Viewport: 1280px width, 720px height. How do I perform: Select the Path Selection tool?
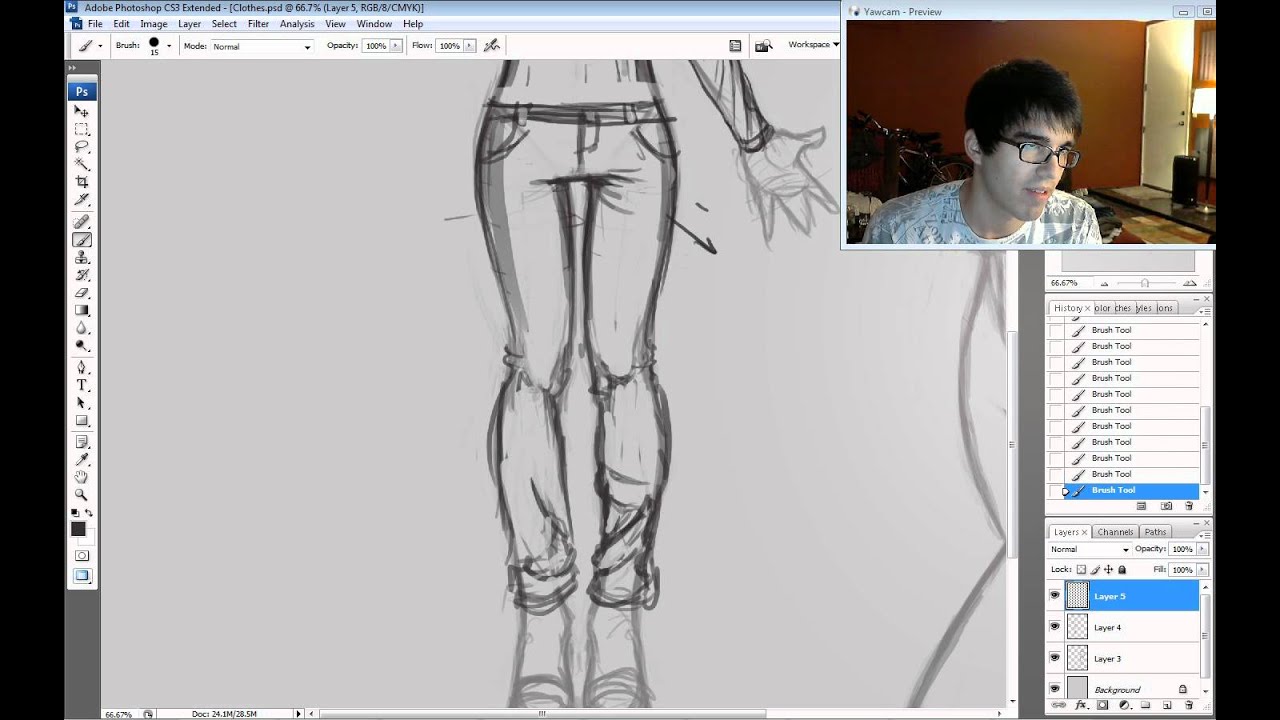tap(82, 403)
